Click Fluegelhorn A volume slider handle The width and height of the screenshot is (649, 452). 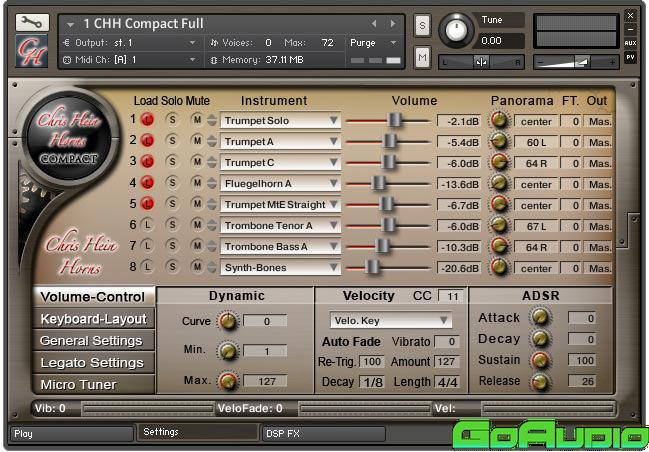(x=378, y=183)
